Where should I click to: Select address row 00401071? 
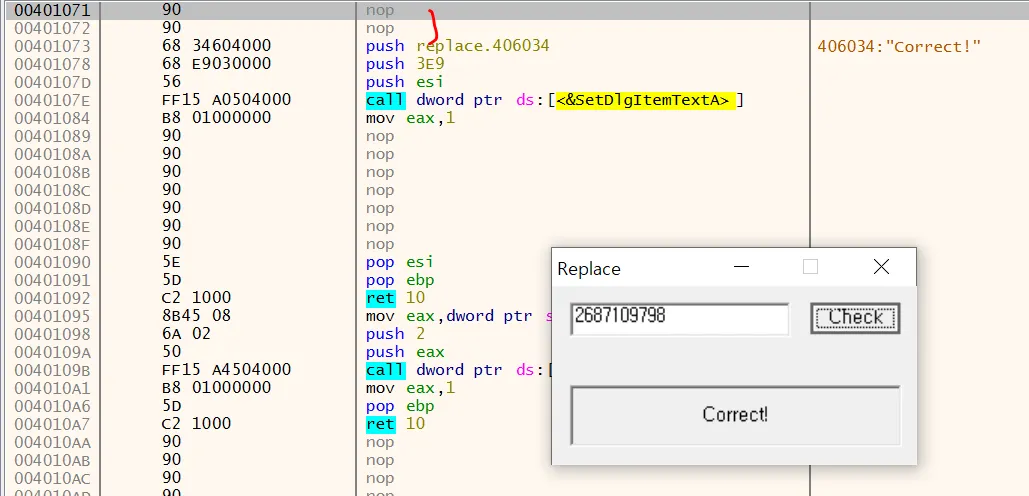[52, 10]
